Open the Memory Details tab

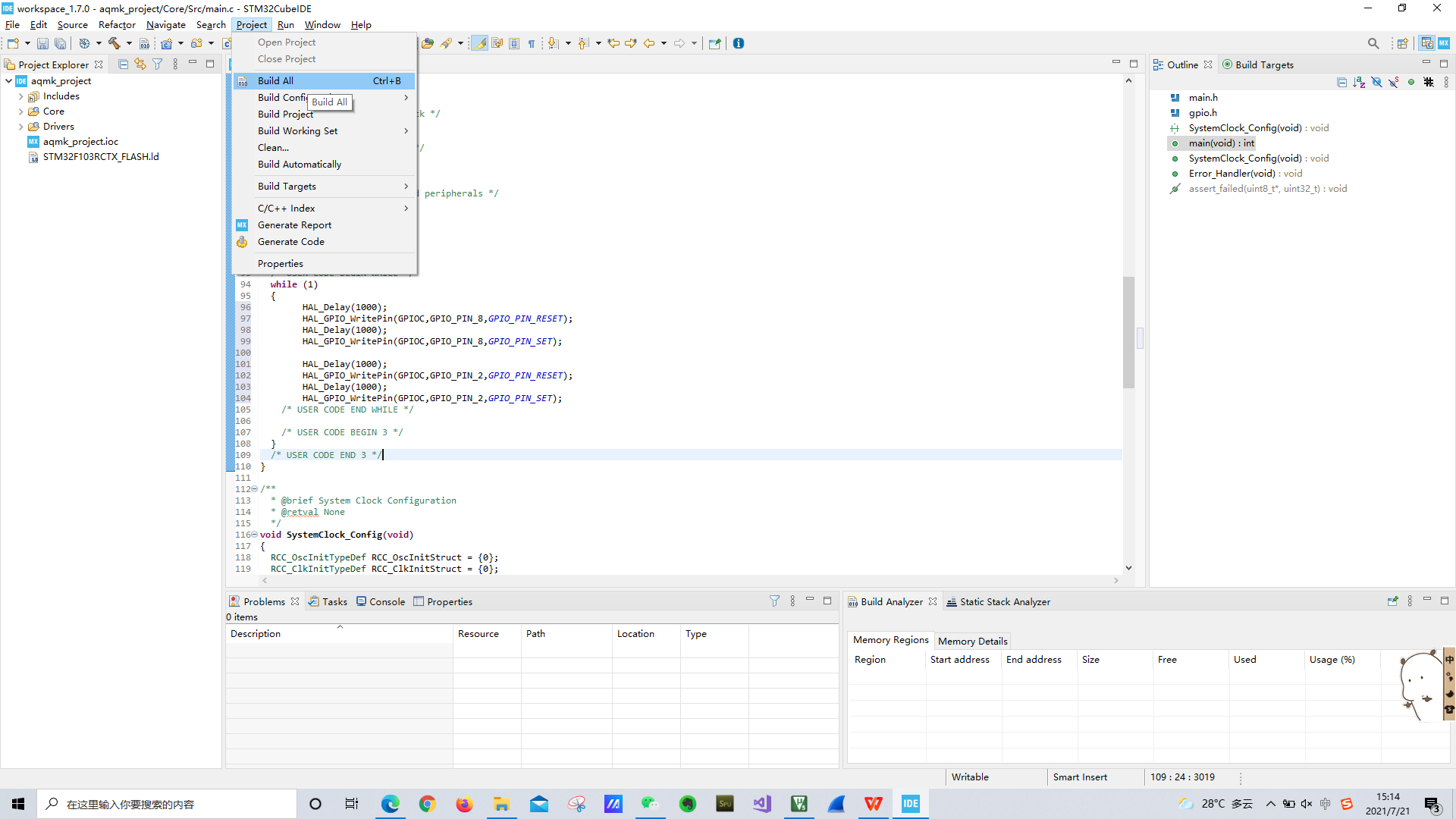point(972,641)
